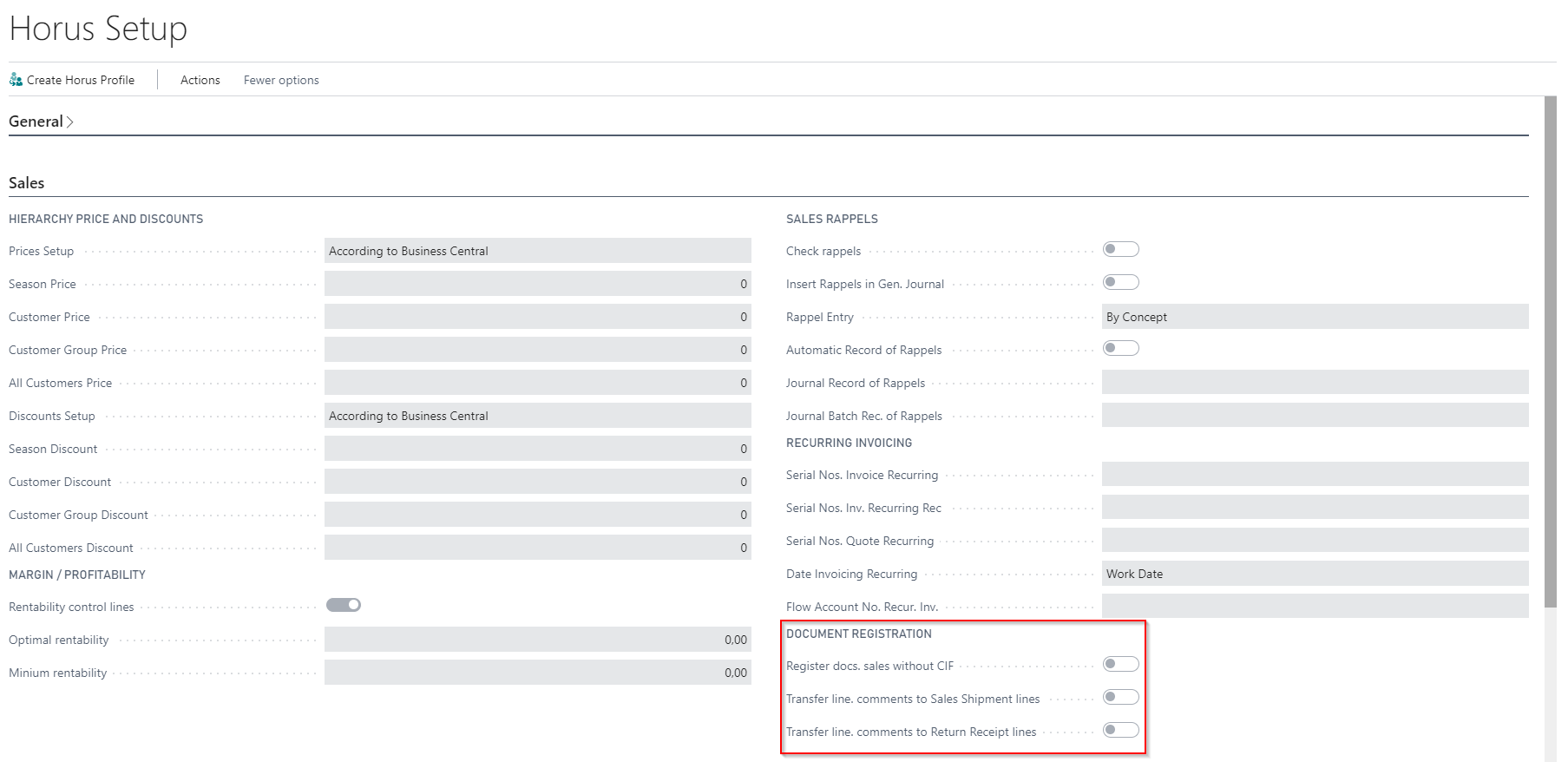Click the SALES RAPPELS group heading
The width and height of the screenshot is (1568, 762).
tap(832, 219)
